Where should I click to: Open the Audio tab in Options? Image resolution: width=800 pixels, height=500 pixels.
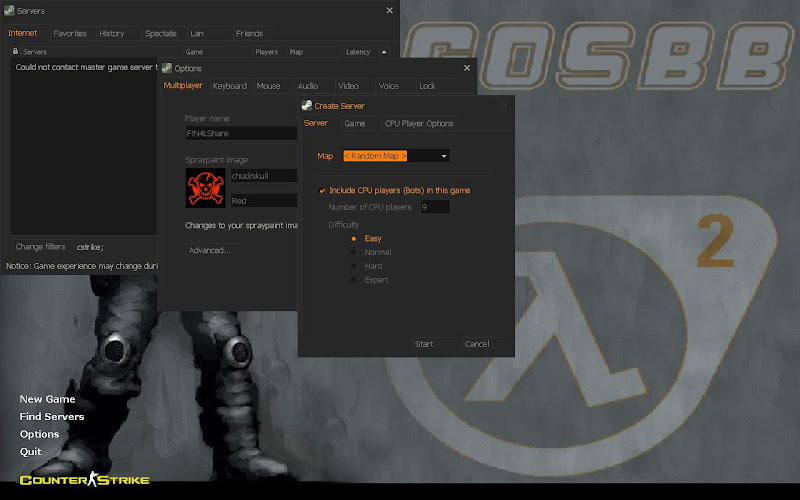click(x=308, y=86)
